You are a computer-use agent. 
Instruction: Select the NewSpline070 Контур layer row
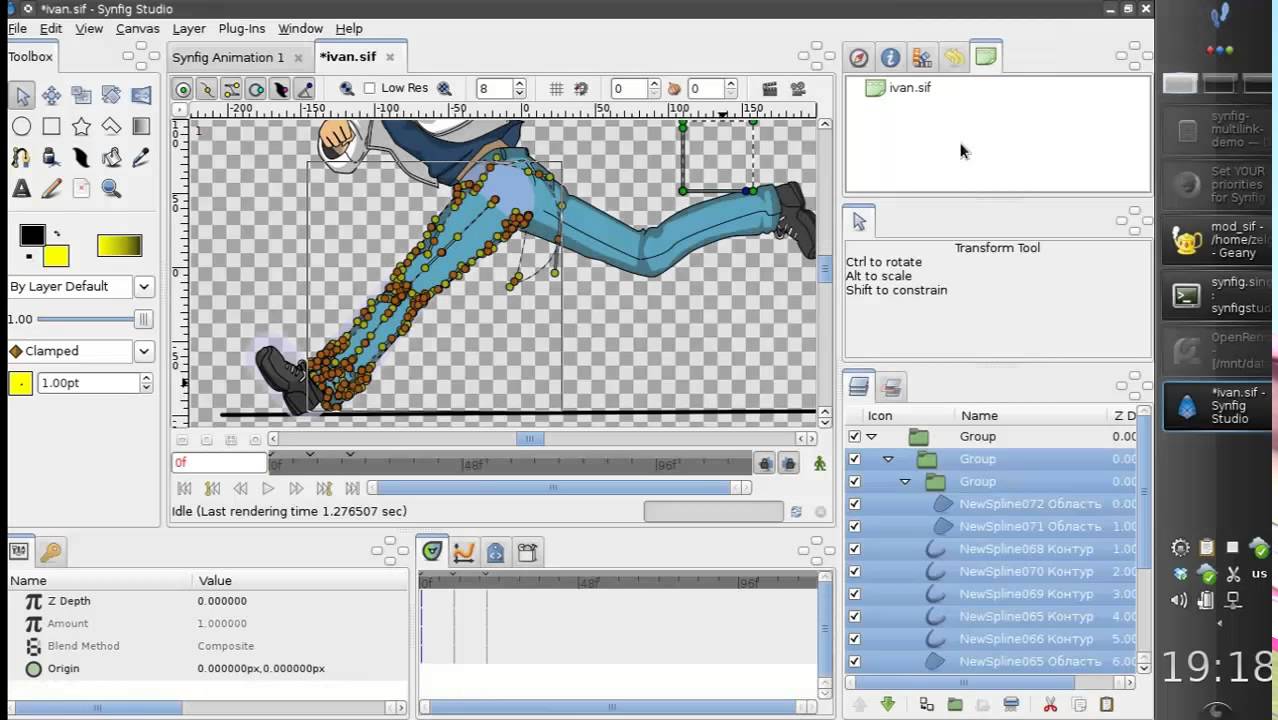991,571
